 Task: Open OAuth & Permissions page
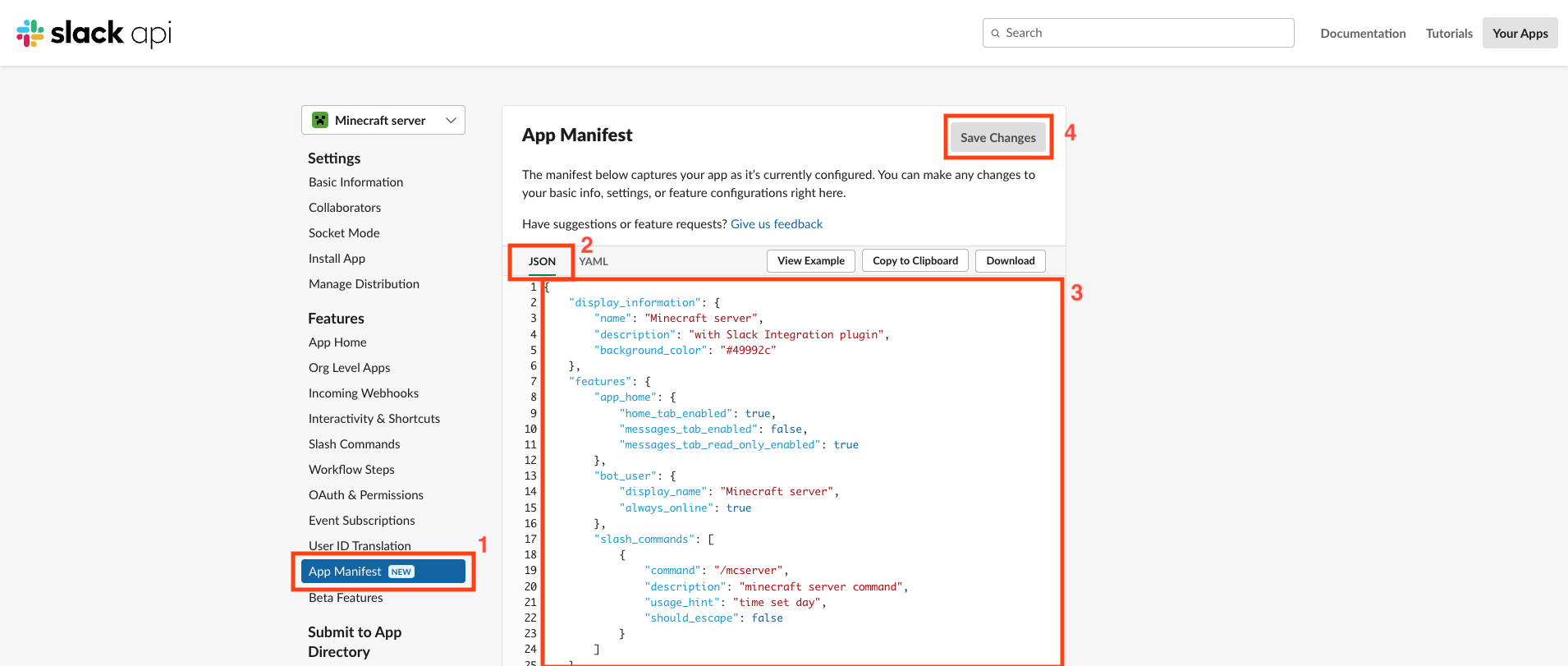(366, 495)
